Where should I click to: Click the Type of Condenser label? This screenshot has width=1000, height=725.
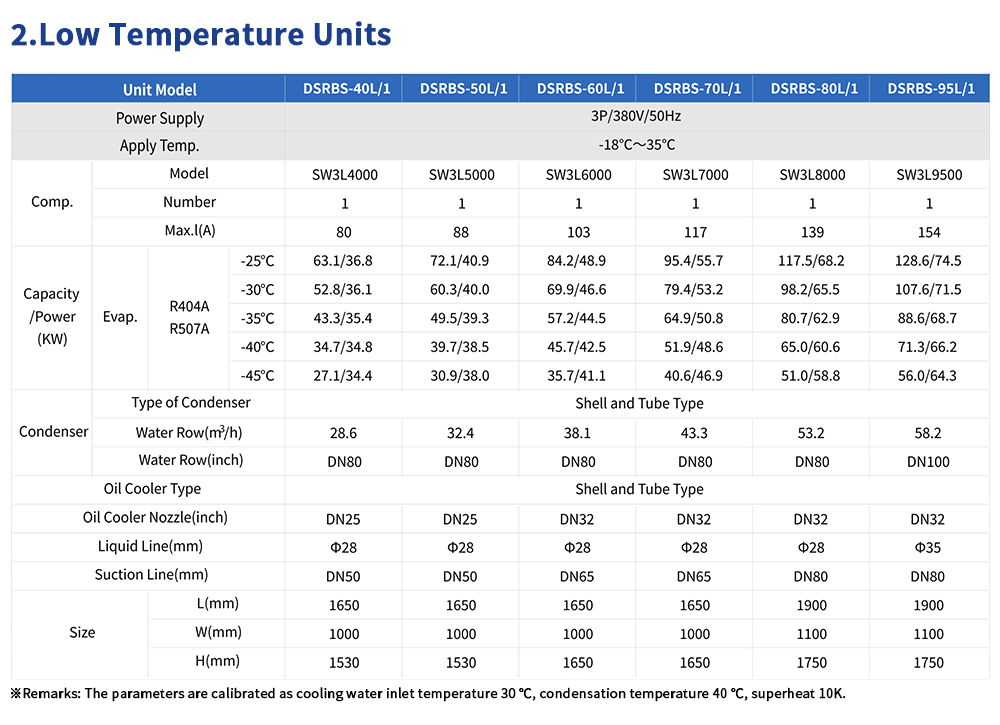pos(191,403)
